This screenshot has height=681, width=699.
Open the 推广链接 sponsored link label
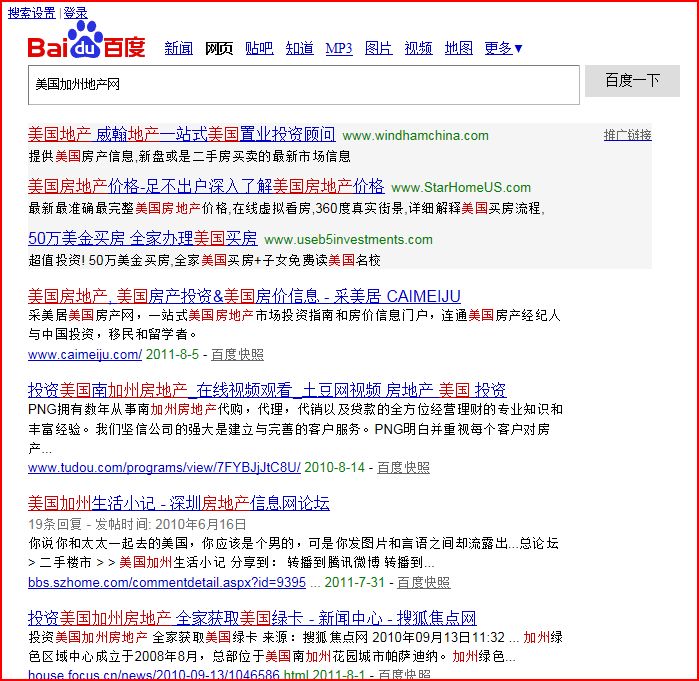pyautogui.click(x=627, y=135)
